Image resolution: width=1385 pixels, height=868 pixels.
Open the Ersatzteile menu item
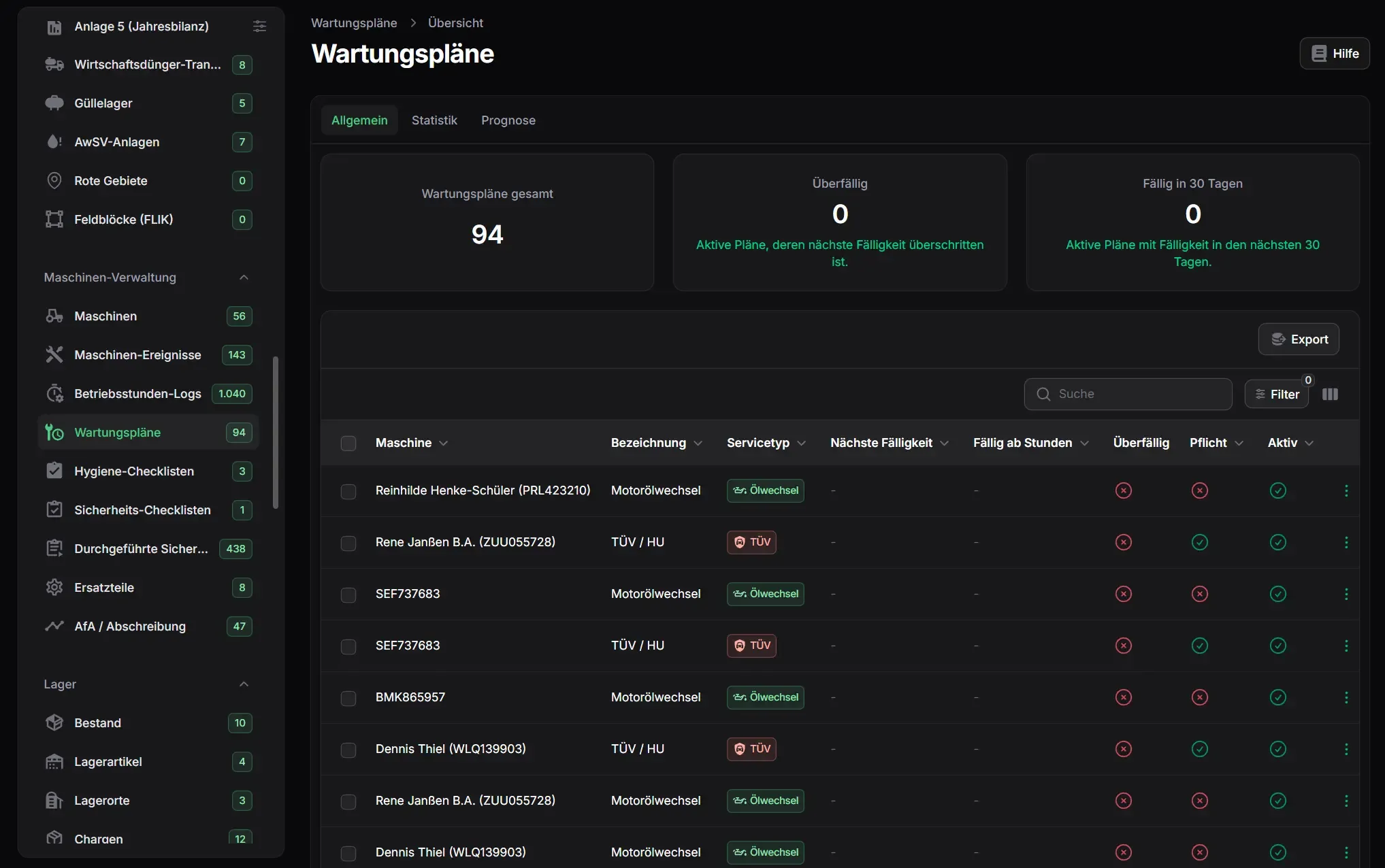tap(148, 588)
